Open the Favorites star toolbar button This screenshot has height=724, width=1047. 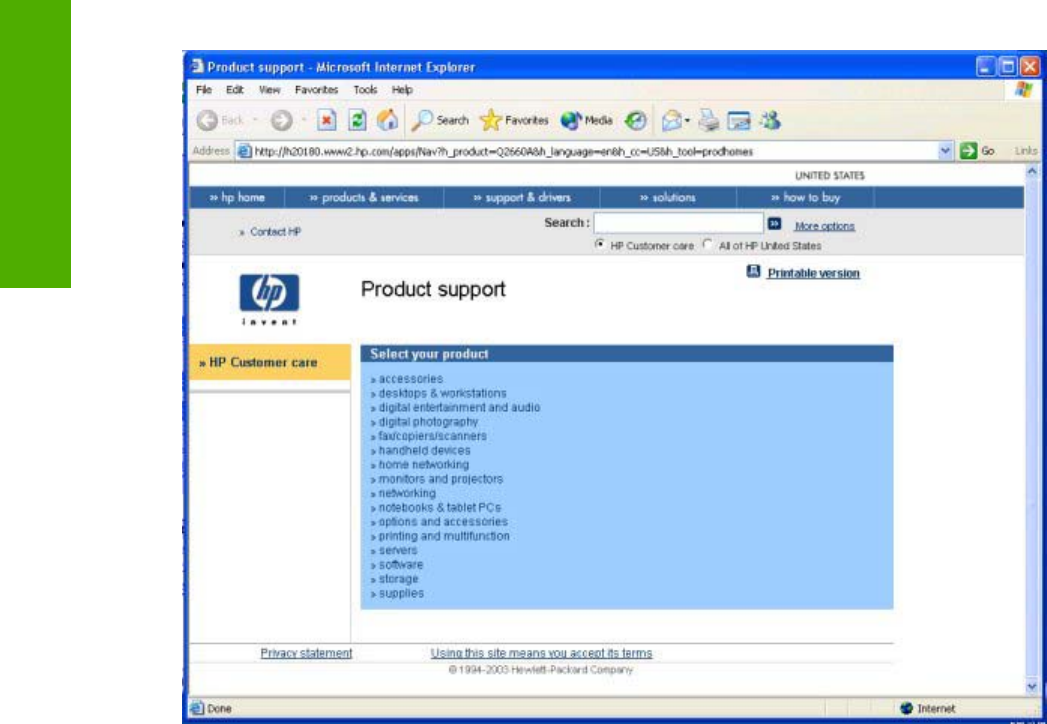514,121
